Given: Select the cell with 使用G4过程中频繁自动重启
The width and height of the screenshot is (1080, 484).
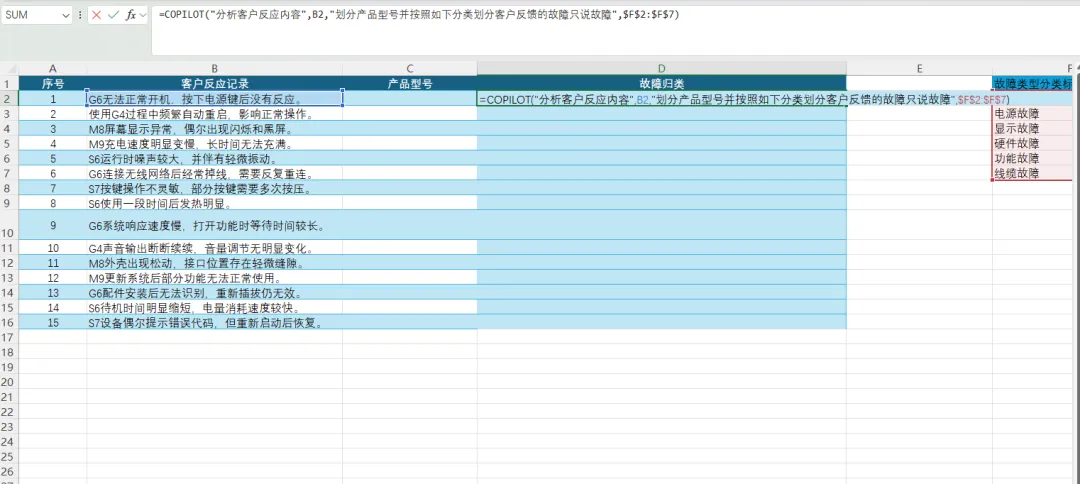Looking at the screenshot, I should coord(215,114).
